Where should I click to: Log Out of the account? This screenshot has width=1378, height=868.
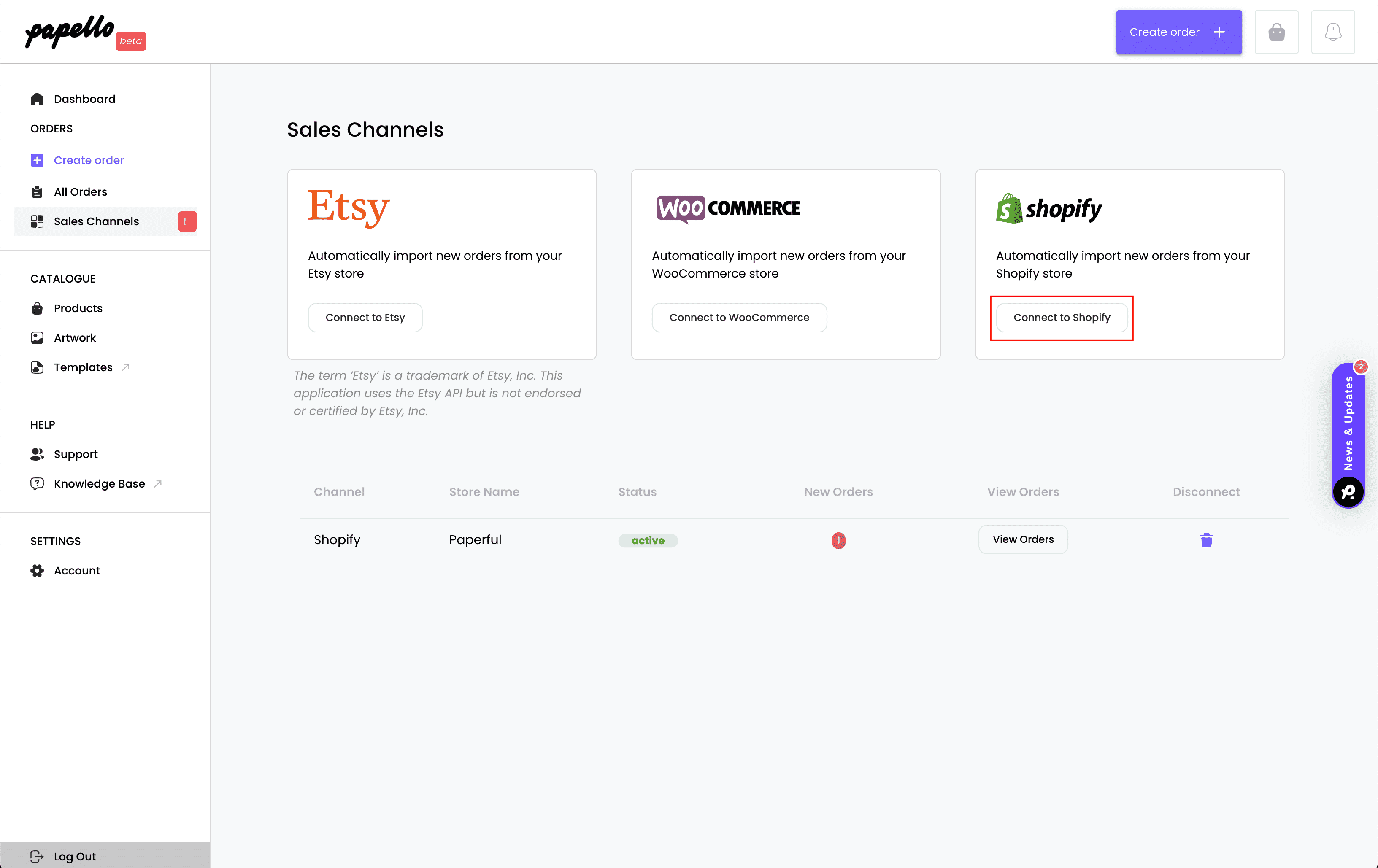pos(74,856)
